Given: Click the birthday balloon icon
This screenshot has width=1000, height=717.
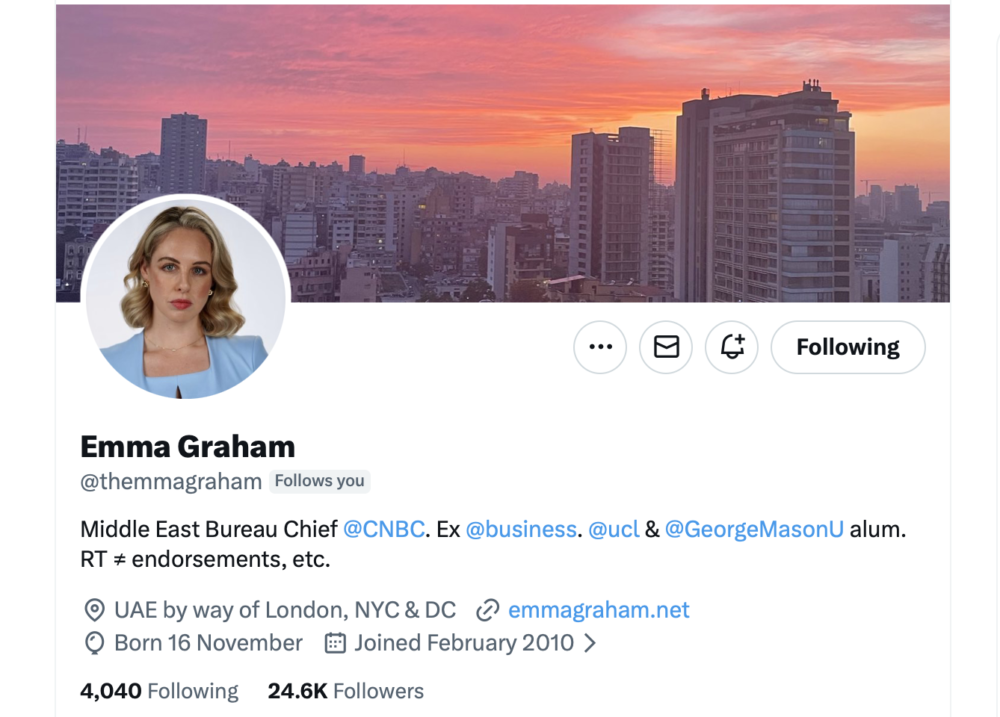Looking at the screenshot, I should pos(95,643).
